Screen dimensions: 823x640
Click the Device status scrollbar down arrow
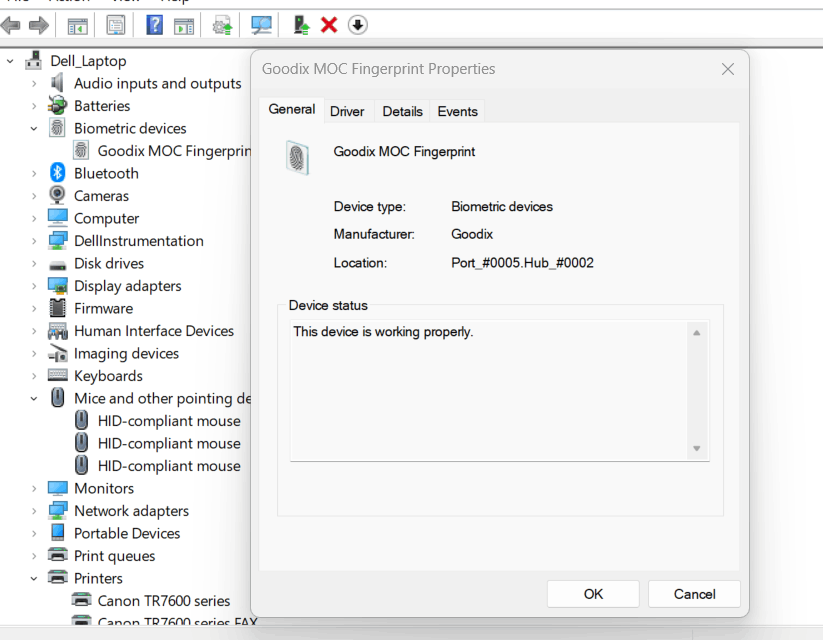pos(696,450)
